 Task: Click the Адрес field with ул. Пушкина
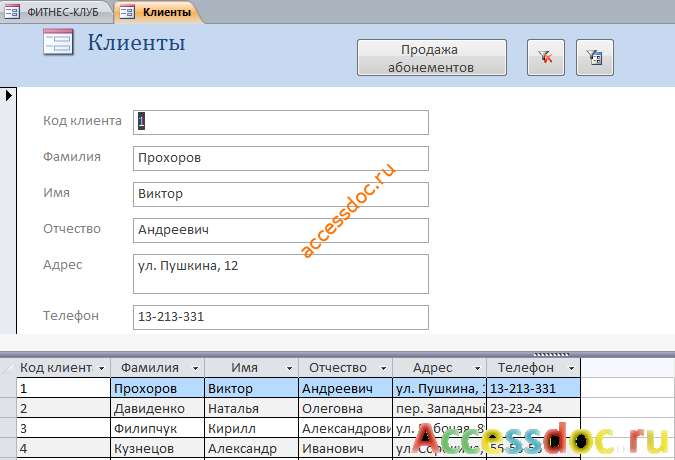click(281, 274)
